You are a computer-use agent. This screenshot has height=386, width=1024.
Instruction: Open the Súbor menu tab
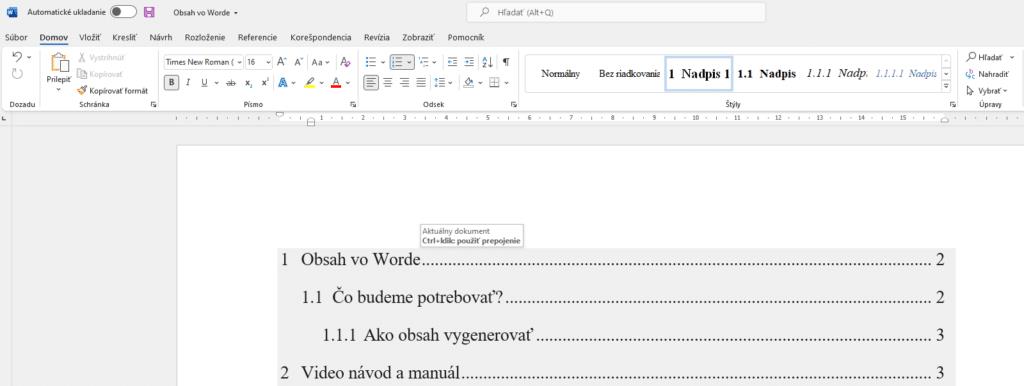tap(16, 37)
